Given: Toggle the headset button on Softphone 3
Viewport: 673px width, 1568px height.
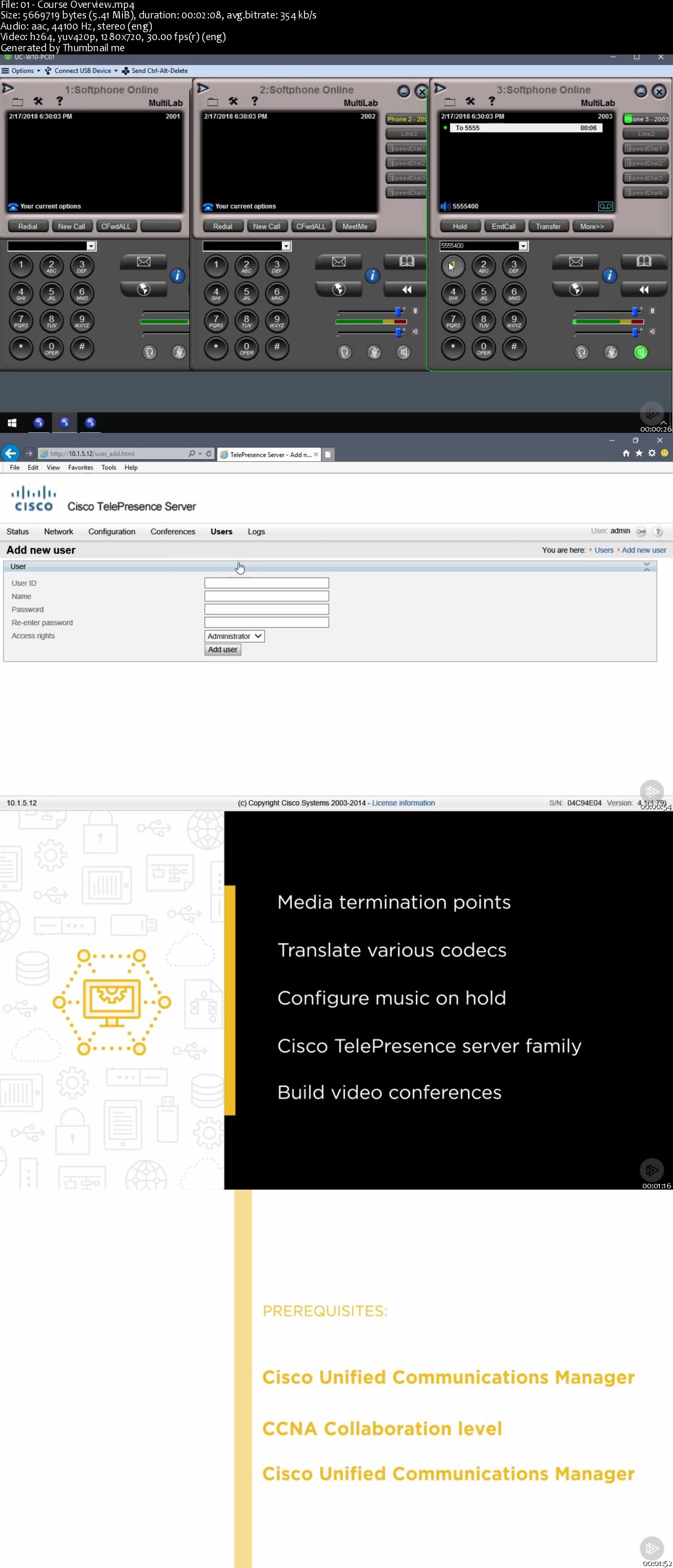Looking at the screenshot, I should tap(582, 353).
